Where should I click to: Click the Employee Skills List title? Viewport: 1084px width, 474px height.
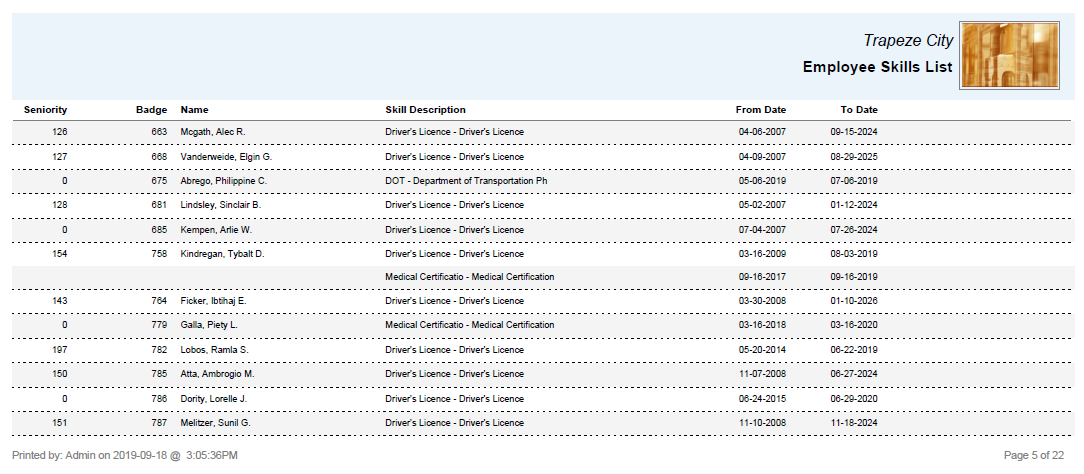[877, 68]
